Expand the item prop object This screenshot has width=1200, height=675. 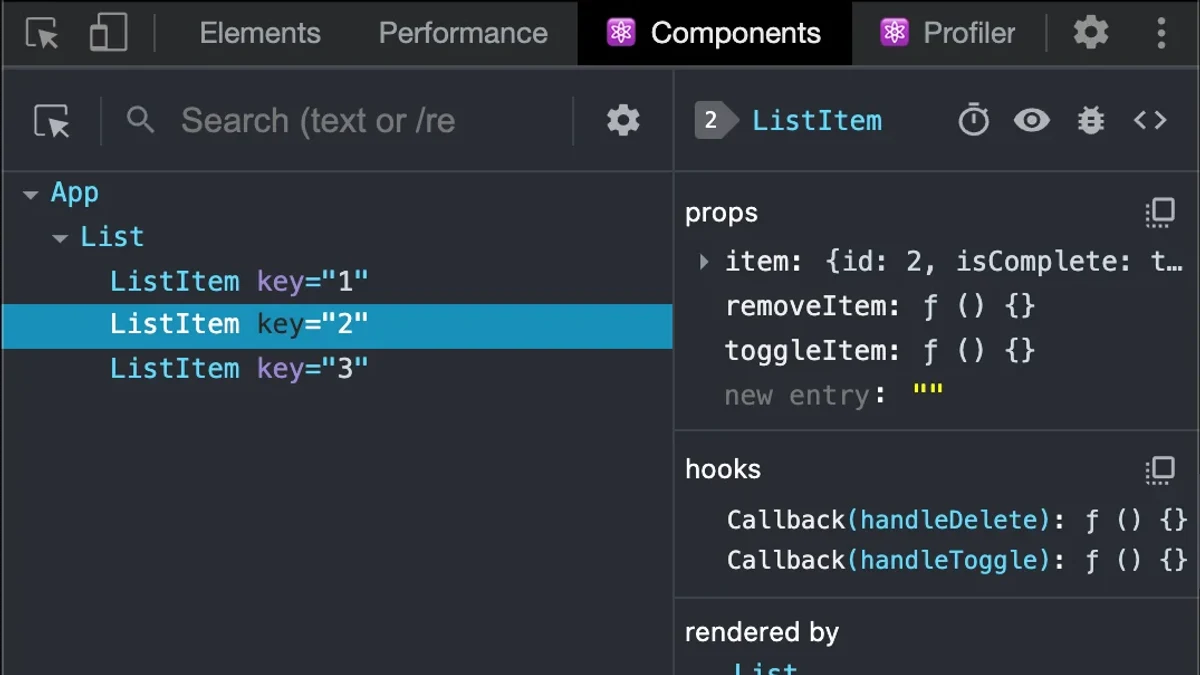(x=704, y=262)
